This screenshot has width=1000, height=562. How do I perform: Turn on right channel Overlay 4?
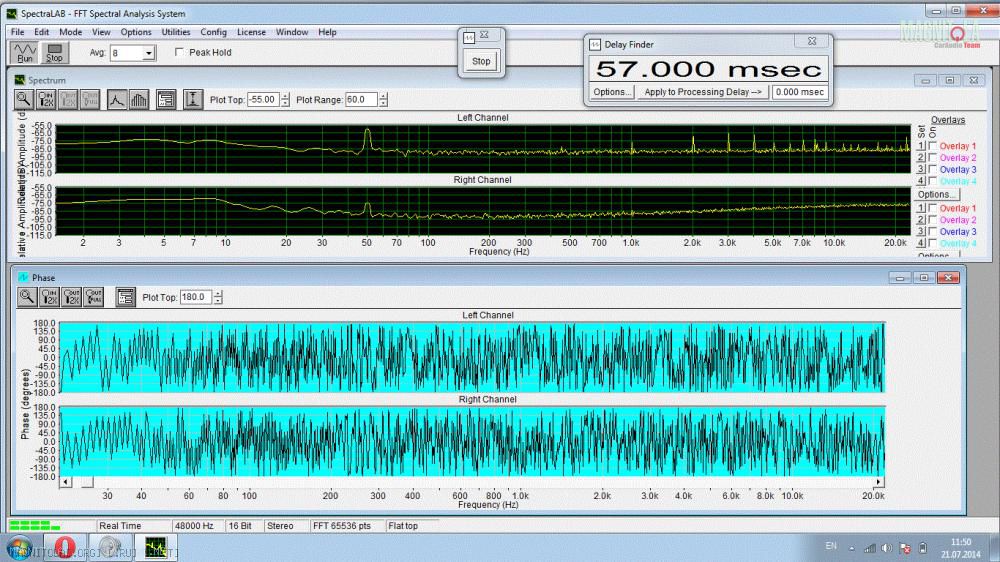tap(932, 243)
